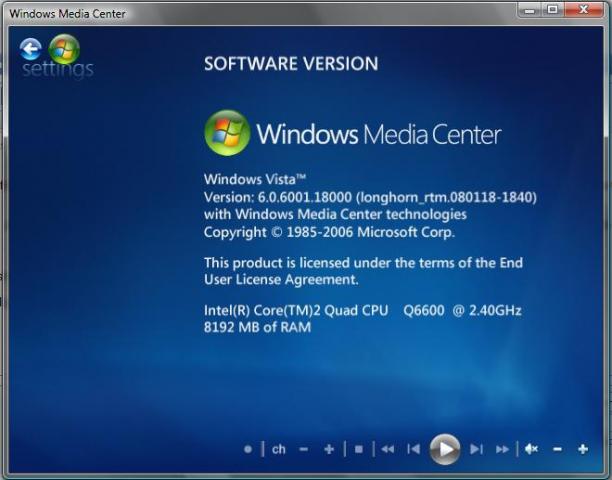Start recording with the record button
This screenshot has height=480, width=612.
248,449
